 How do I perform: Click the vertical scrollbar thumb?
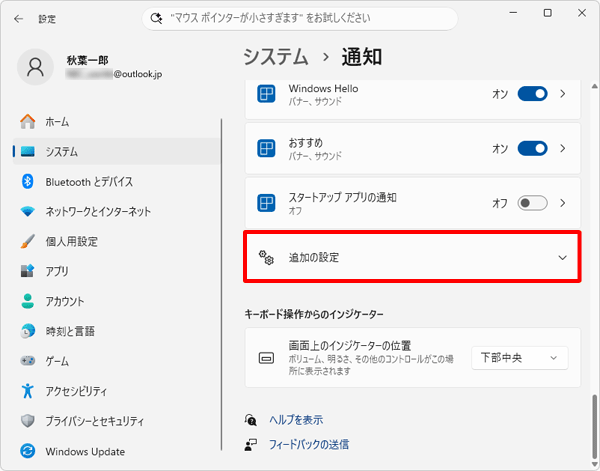click(594, 425)
